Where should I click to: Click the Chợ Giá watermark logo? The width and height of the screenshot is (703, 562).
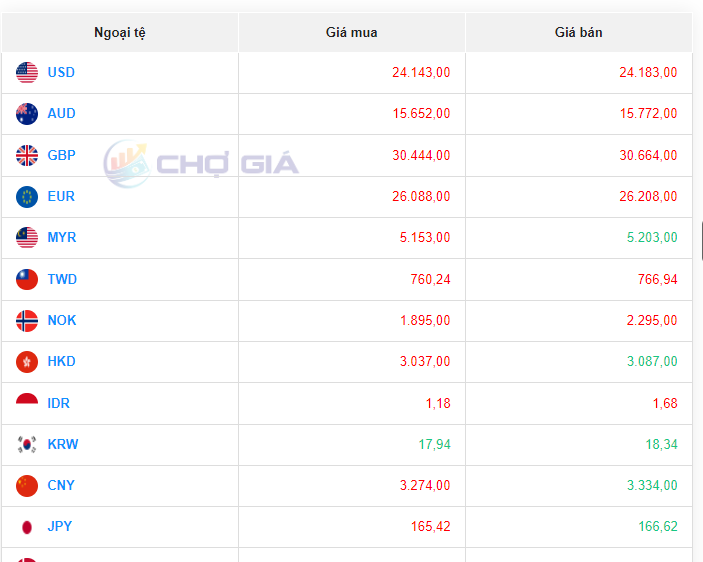click(202, 163)
